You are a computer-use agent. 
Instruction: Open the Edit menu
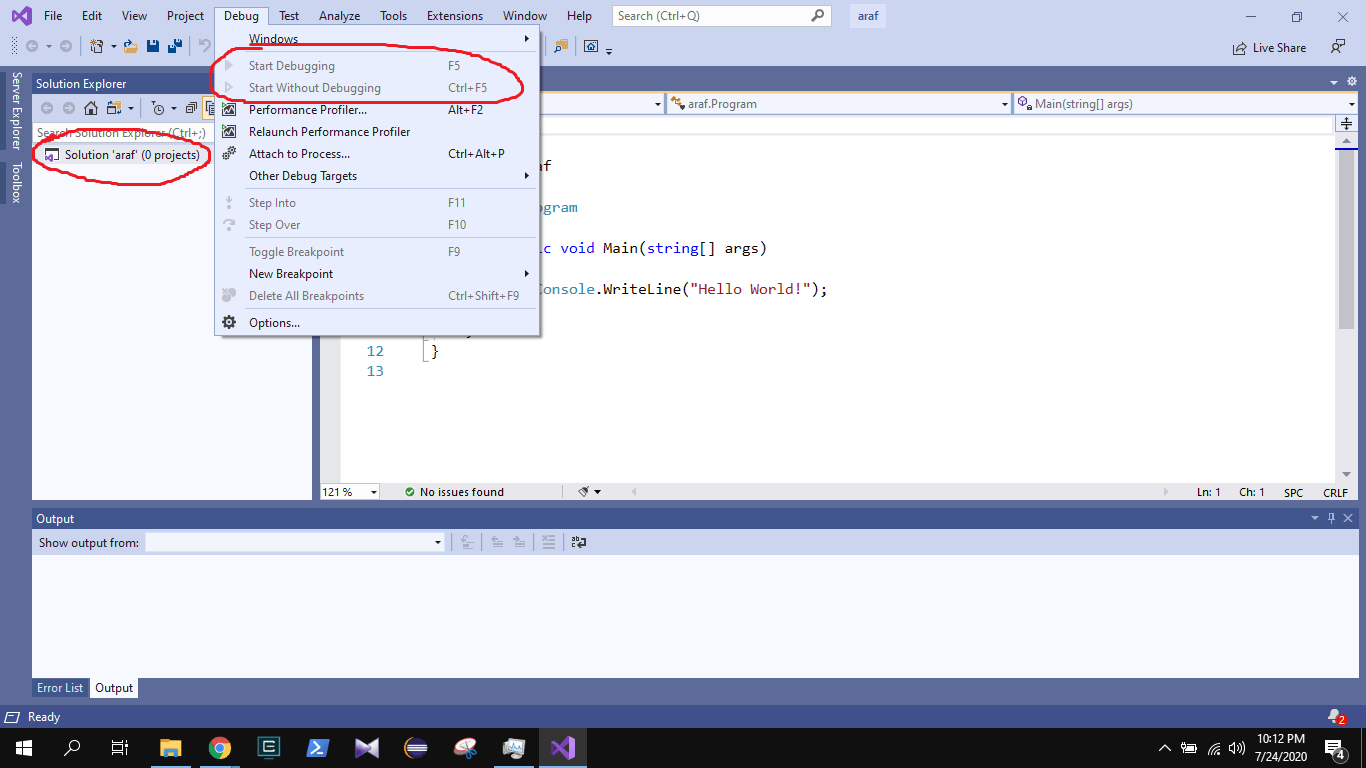point(92,16)
